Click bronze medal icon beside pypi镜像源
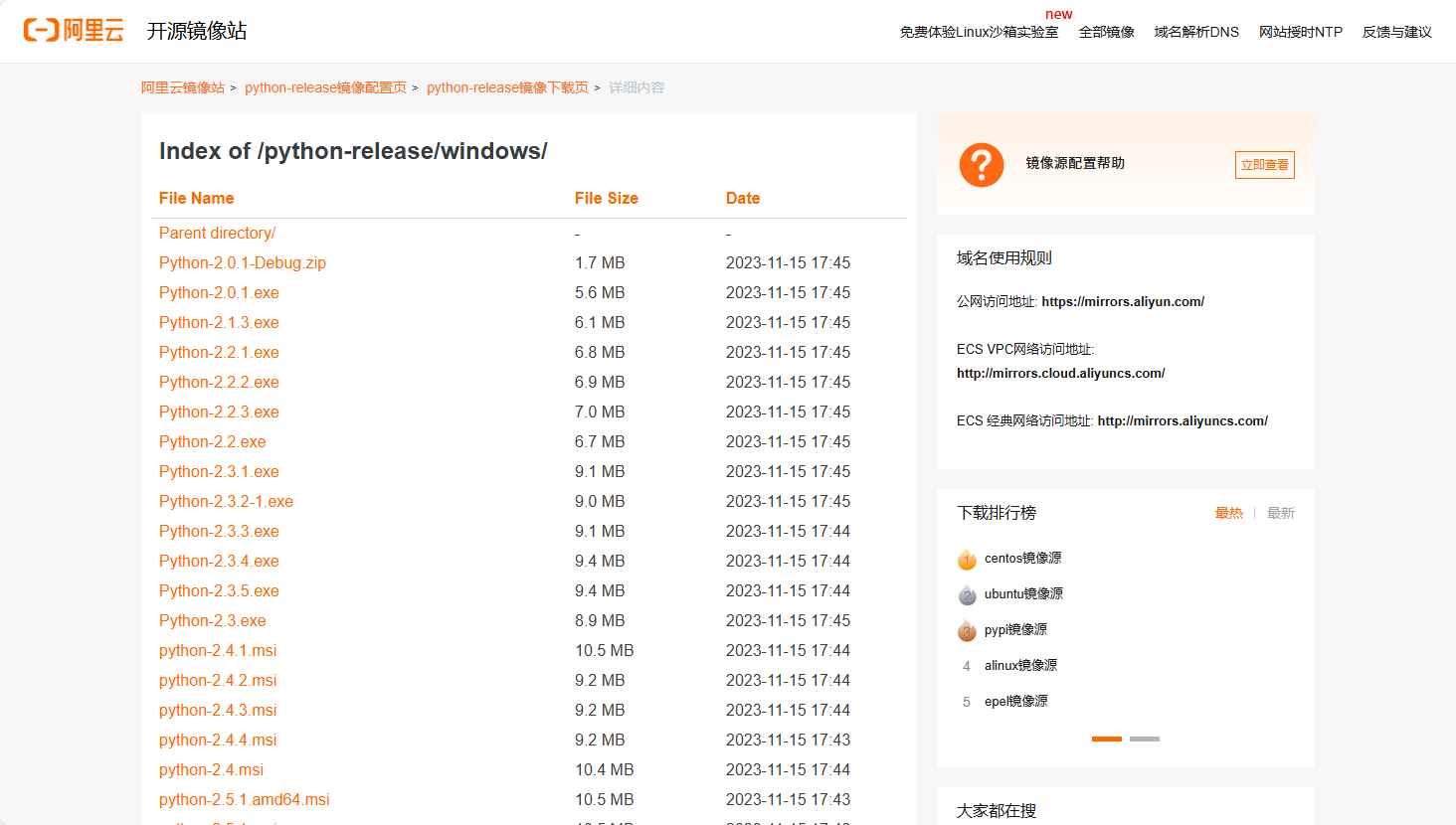 [967, 630]
